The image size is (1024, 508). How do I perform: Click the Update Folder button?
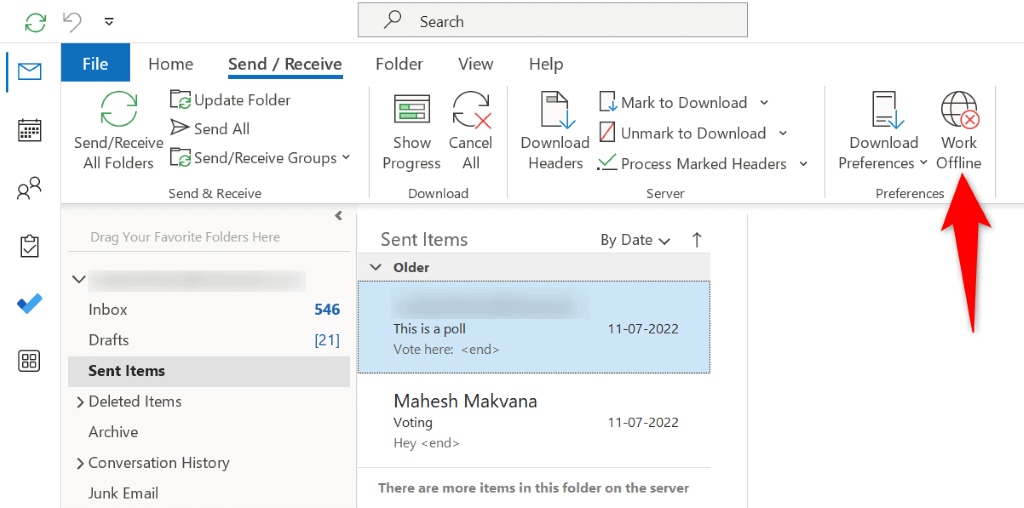coord(231,100)
